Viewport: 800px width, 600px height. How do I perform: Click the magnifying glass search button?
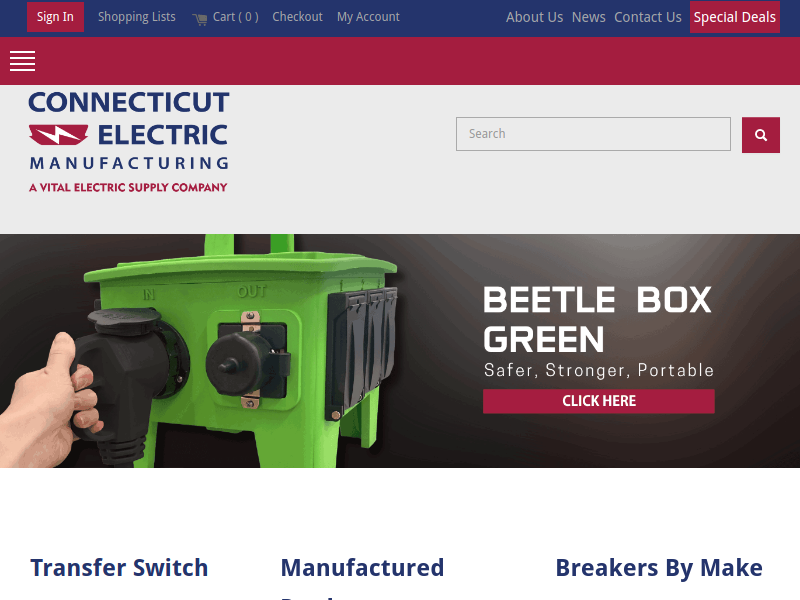coord(760,135)
